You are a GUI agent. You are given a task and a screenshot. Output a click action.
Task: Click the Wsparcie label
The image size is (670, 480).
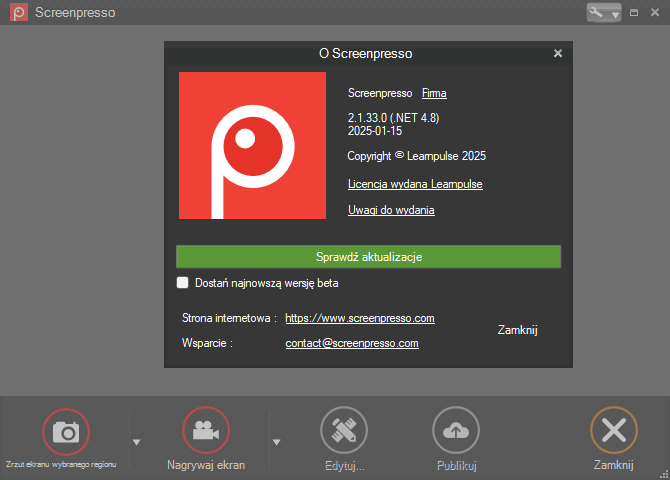pyautogui.click(x=207, y=343)
